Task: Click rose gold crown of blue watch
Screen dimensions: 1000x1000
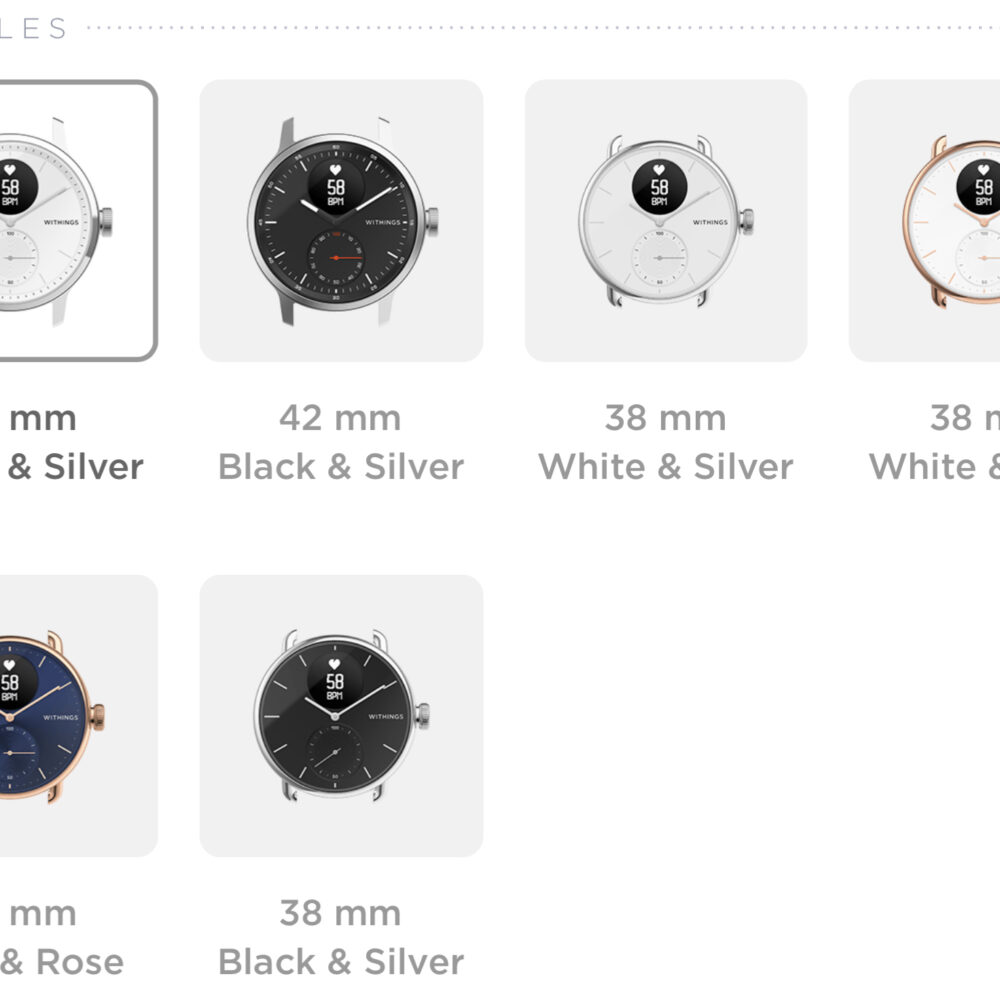Action: pos(98,716)
